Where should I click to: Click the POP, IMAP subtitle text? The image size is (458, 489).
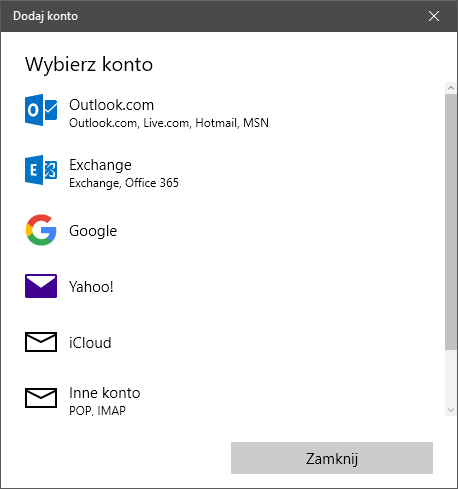pyautogui.click(x=97, y=411)
